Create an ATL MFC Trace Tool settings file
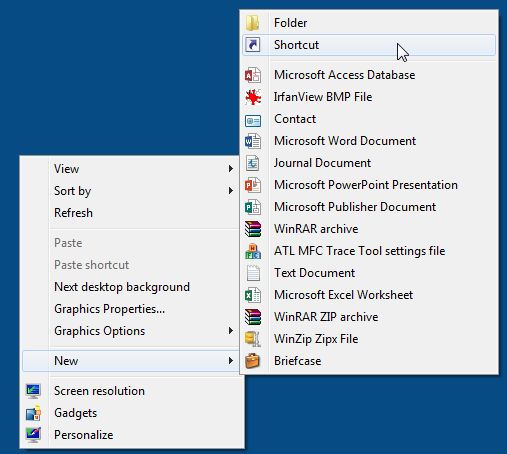 coord(369,251)
